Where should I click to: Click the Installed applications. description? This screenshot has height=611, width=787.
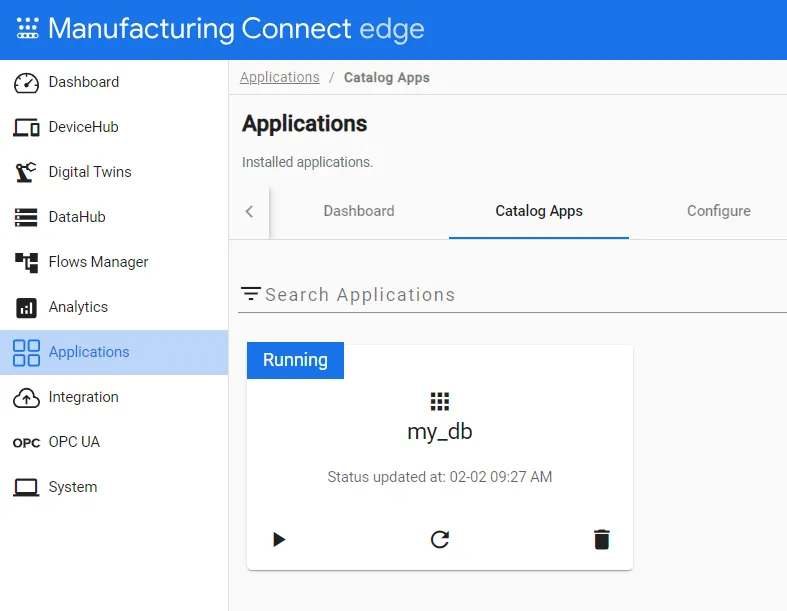307,162
